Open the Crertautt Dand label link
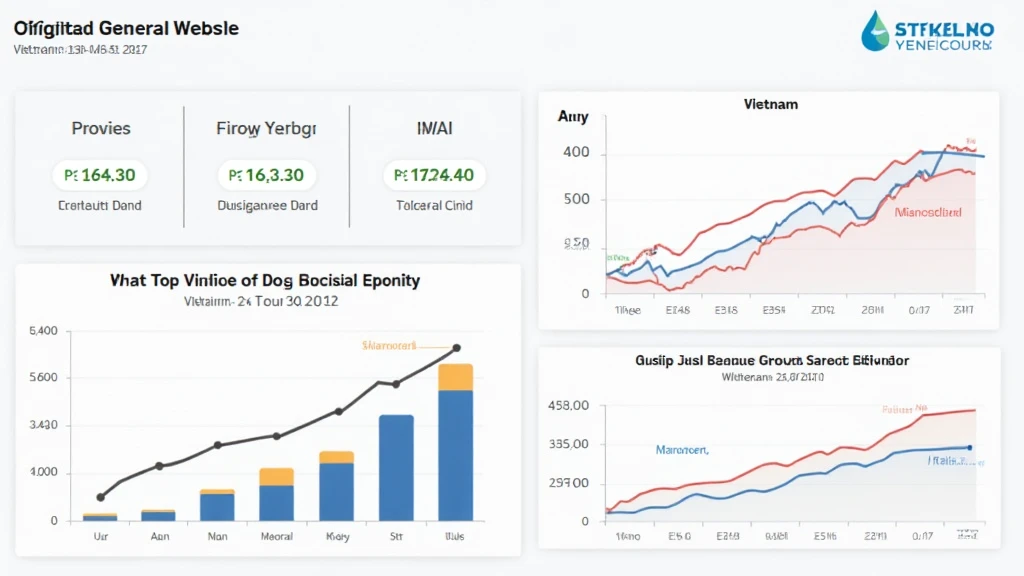This screenshot has height=576, width=1024. point(100,205)
